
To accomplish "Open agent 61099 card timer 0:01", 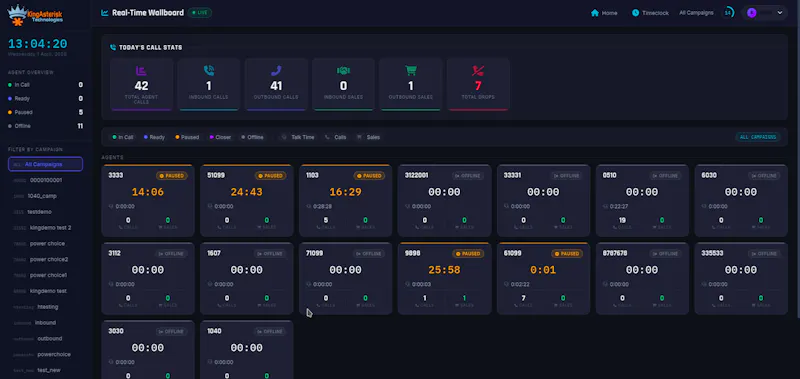I will [x=543, y=270].
